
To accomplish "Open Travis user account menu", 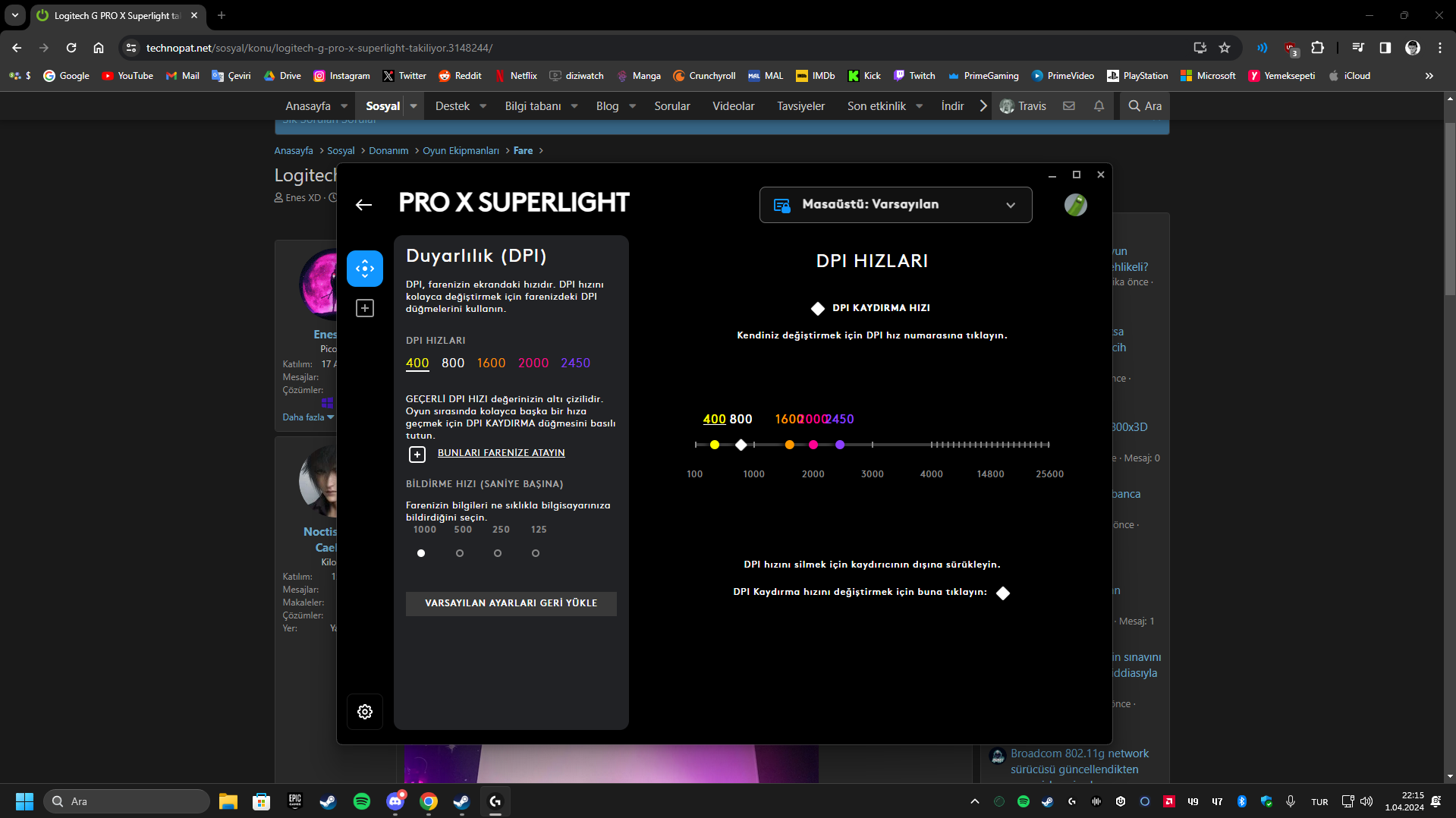I will pos(1023,106).
